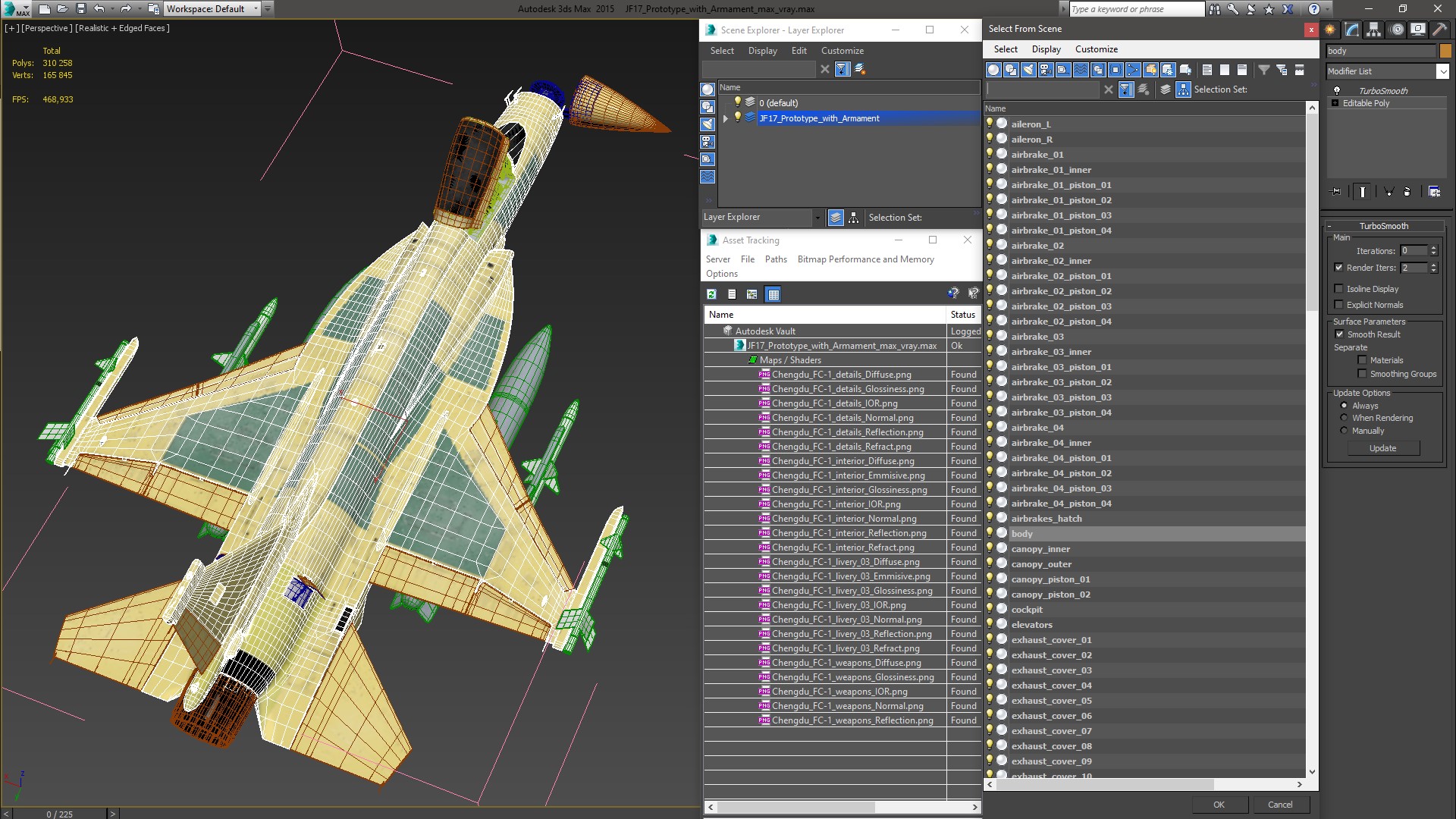
Task: Click Configure Modifier Sets icon
Action: [1435, 192]
